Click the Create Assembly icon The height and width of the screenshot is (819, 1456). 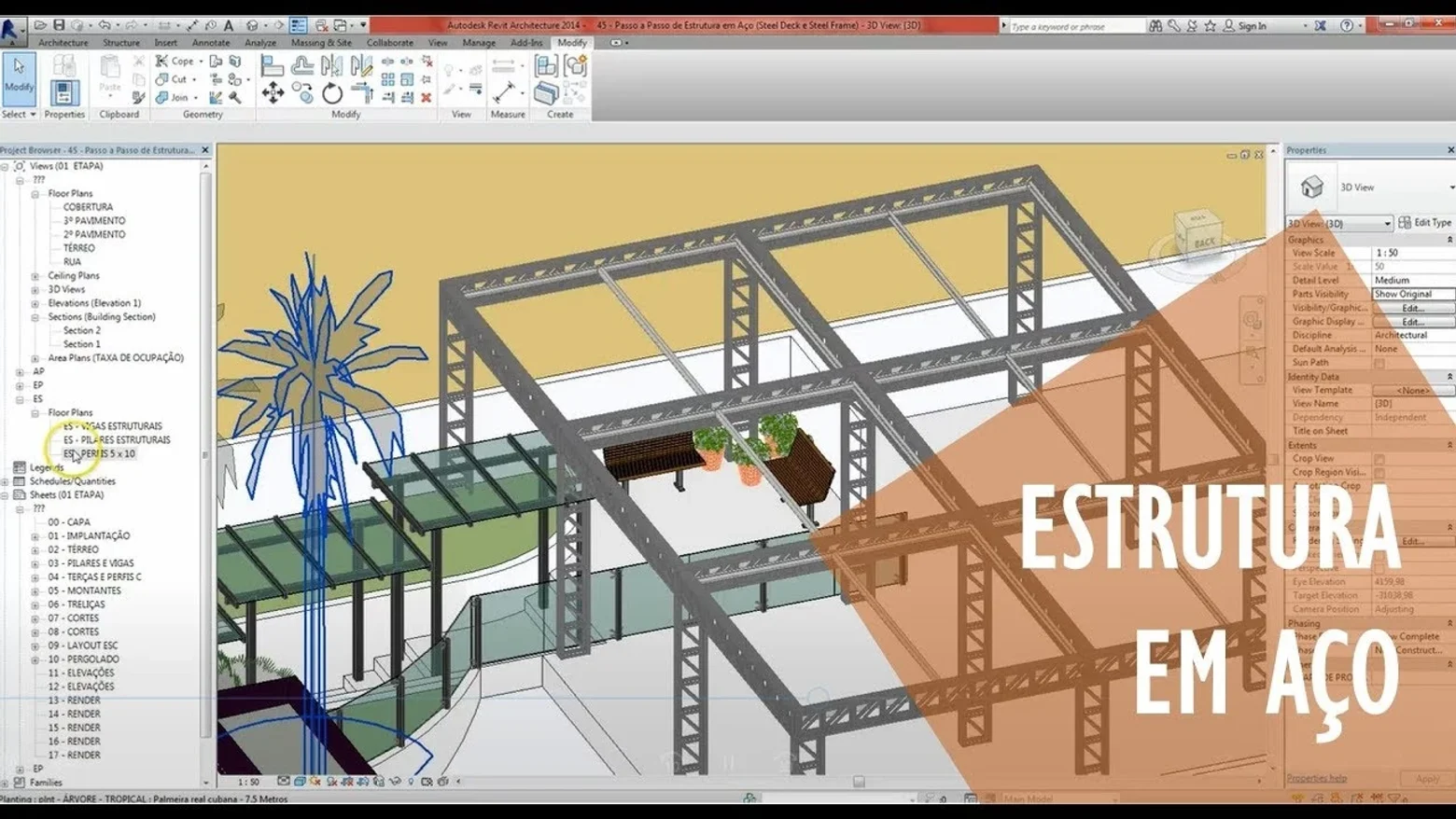[546, 65]
